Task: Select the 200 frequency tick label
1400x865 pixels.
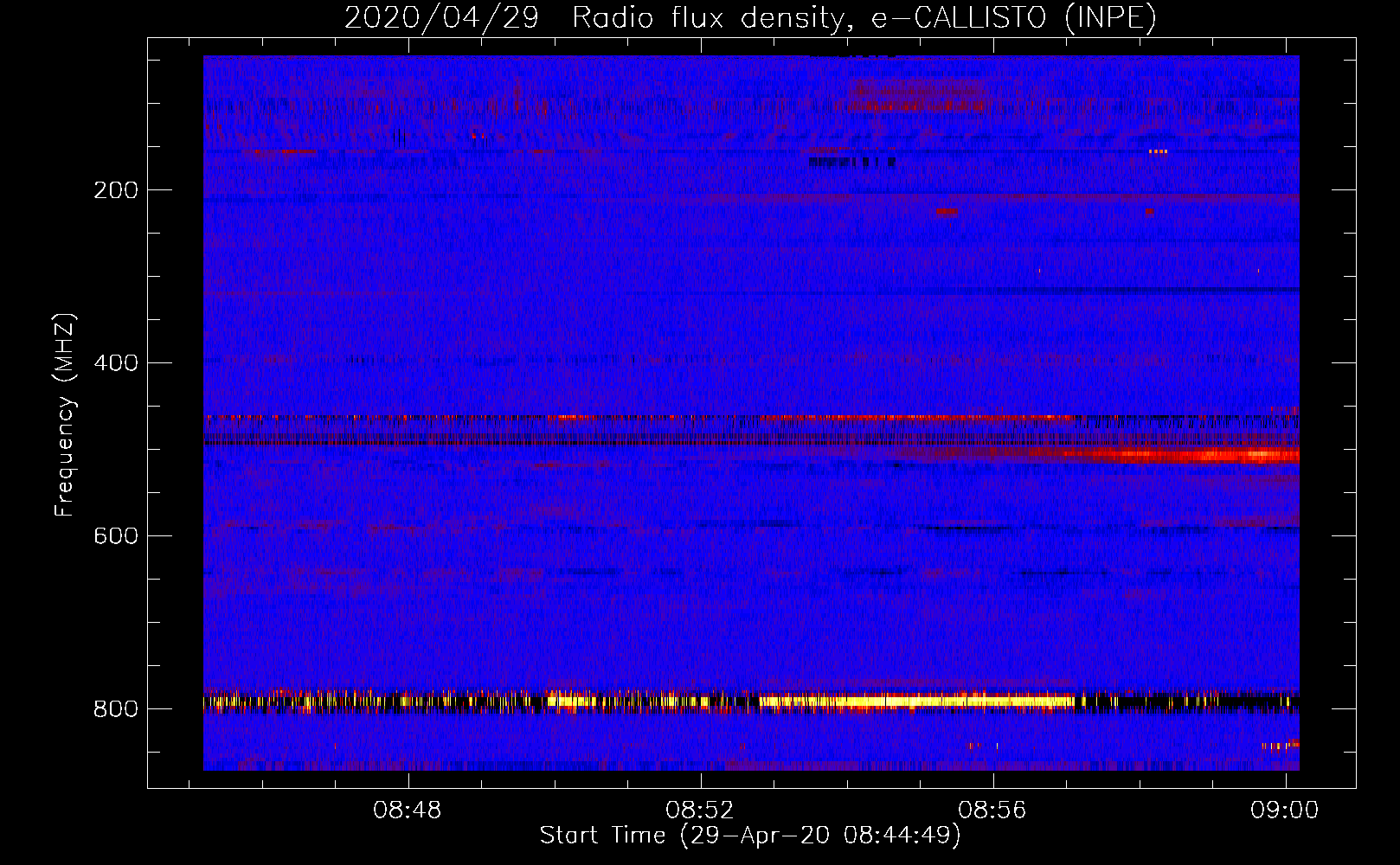Action: [116, 190]
